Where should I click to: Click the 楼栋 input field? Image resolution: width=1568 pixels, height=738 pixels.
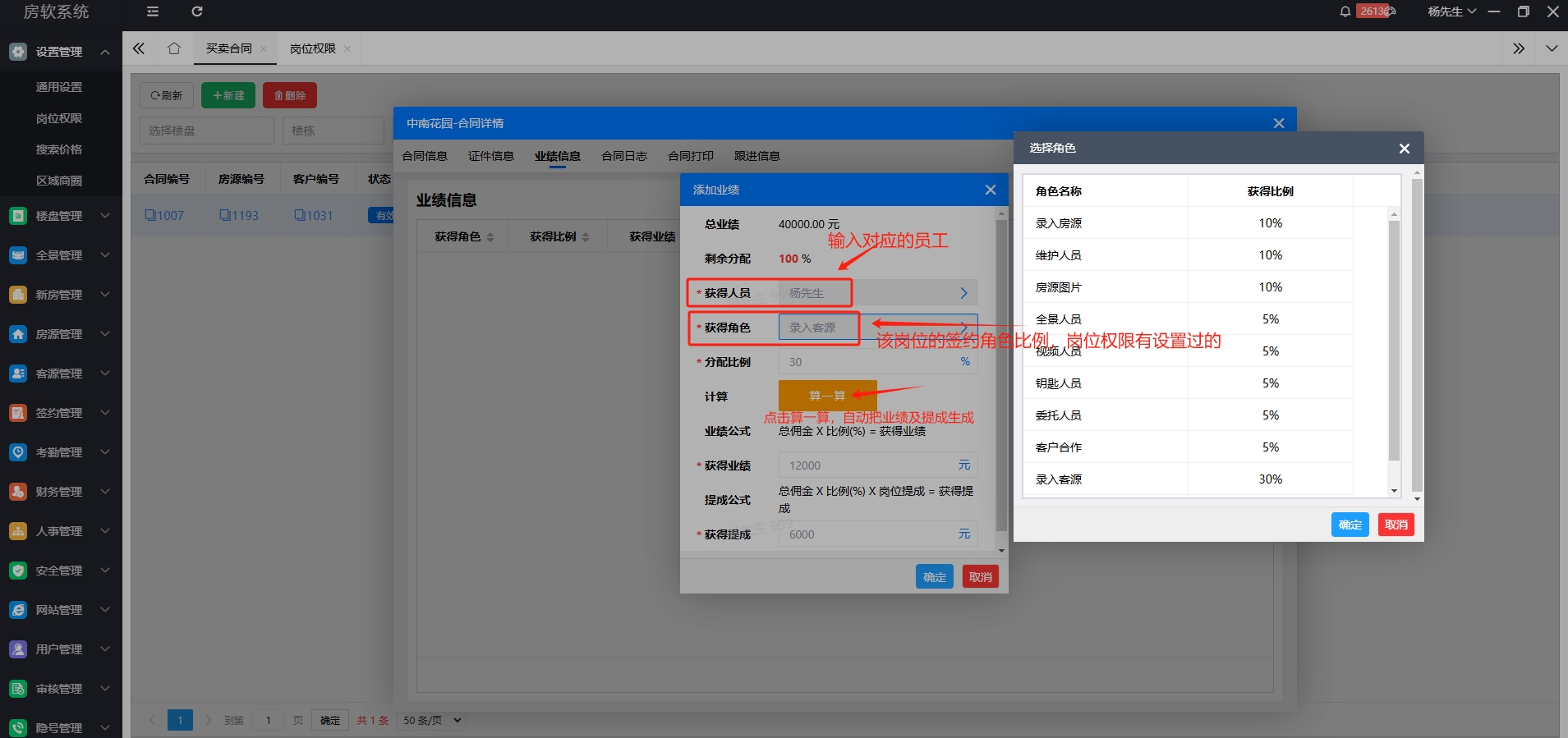[x=333, y=131]
